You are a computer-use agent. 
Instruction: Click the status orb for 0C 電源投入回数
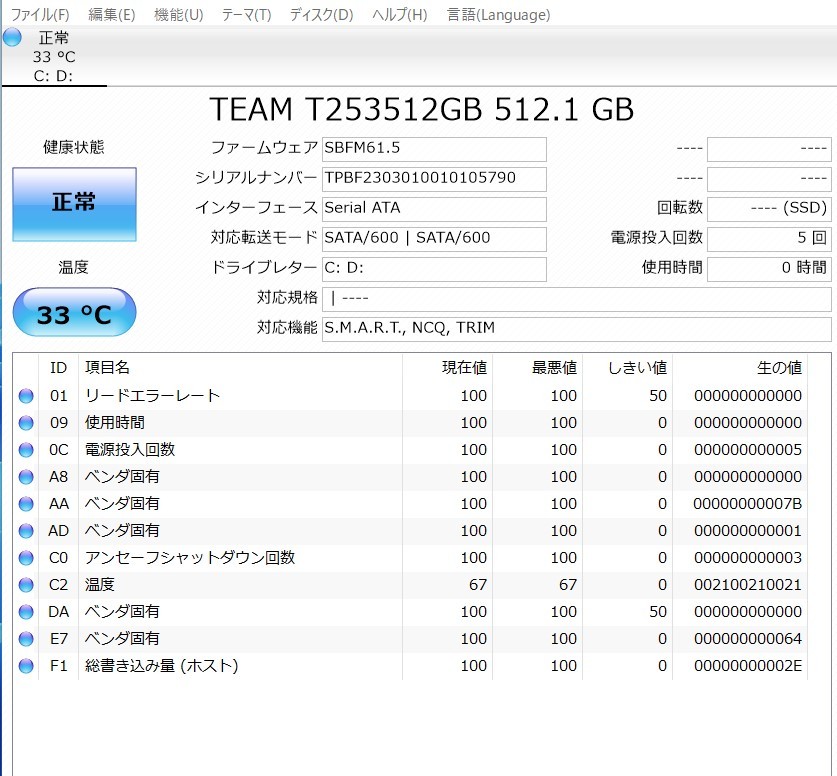tap(26, 450)
